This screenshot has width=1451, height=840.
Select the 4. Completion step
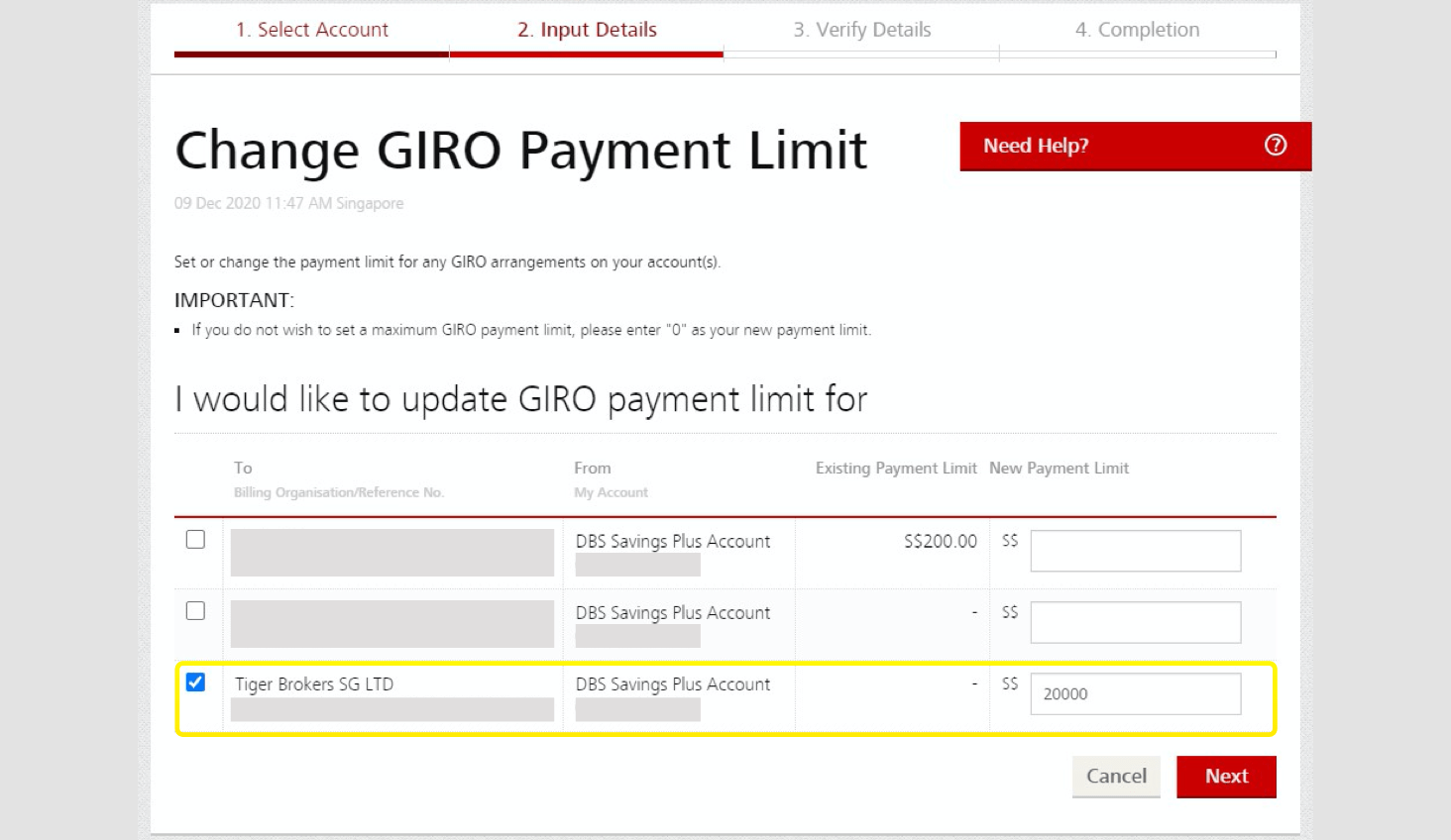(1137, 30)
